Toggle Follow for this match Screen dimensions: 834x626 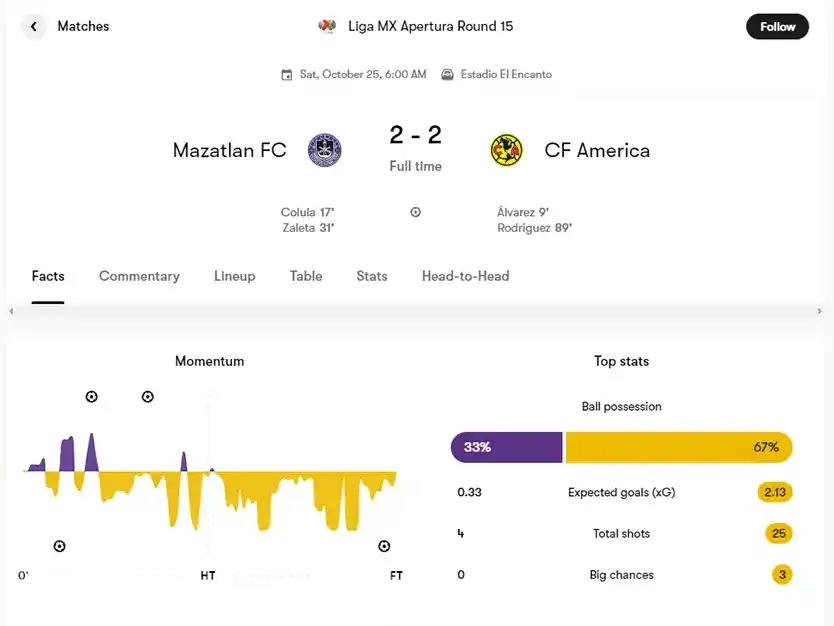pos(777,26)
